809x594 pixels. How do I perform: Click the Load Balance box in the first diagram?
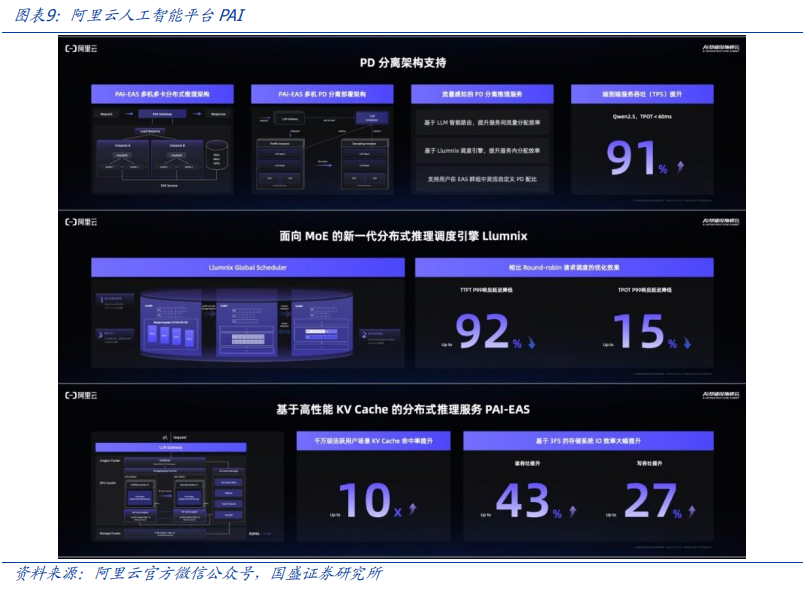[x=150, y=131]
